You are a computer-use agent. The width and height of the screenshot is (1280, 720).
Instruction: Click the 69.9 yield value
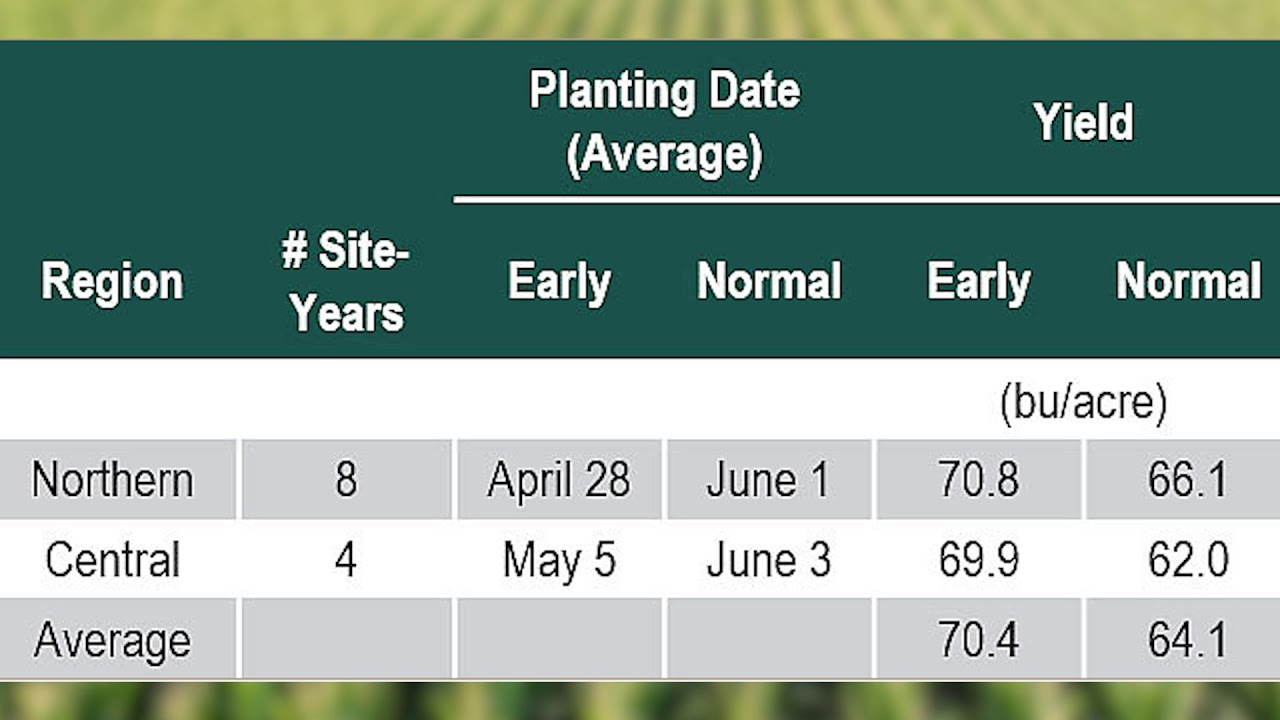pyautogui.click(x=978, y=560)
